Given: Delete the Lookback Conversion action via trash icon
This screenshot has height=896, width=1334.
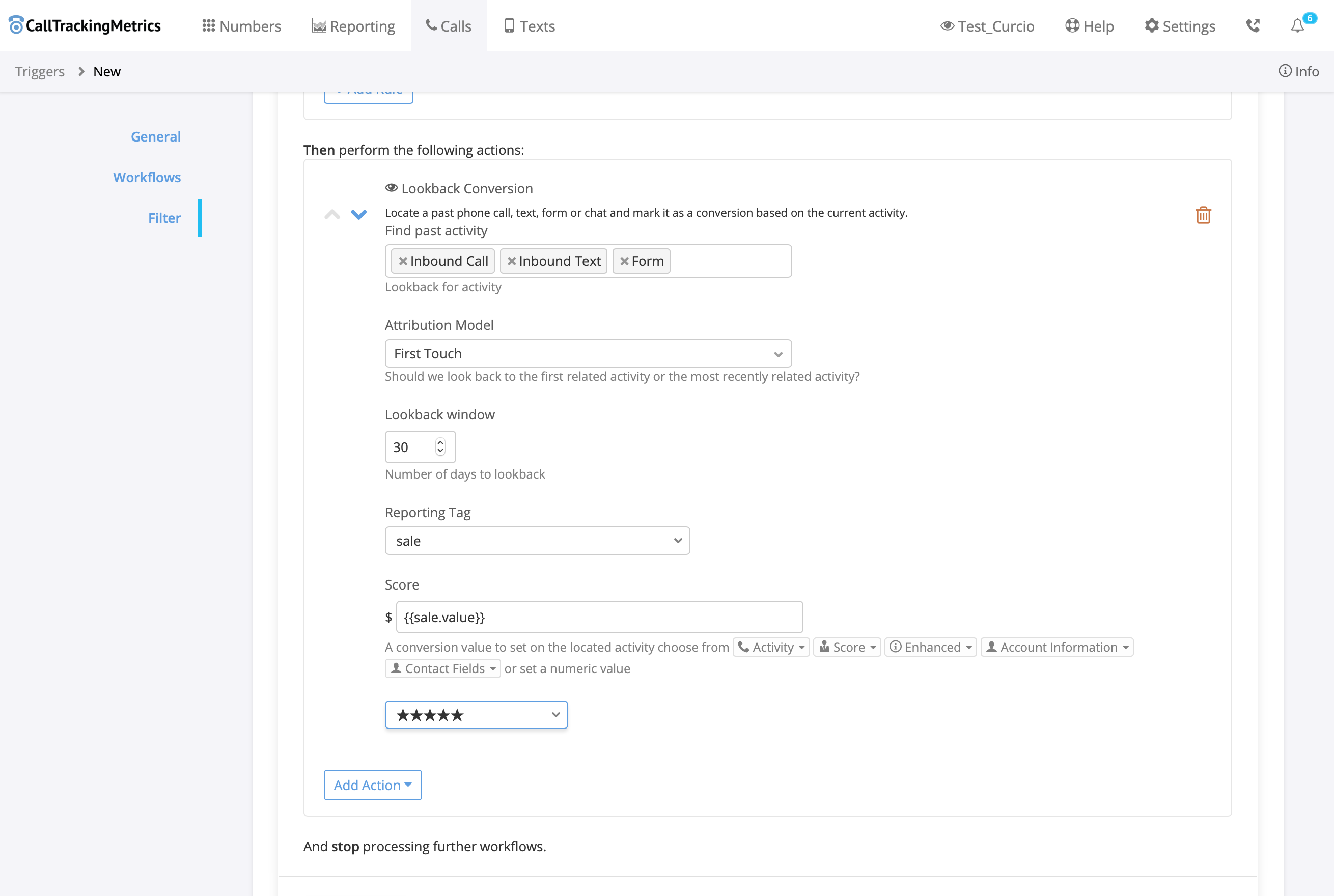Looking at the screenshot, I should (1203, 215).
